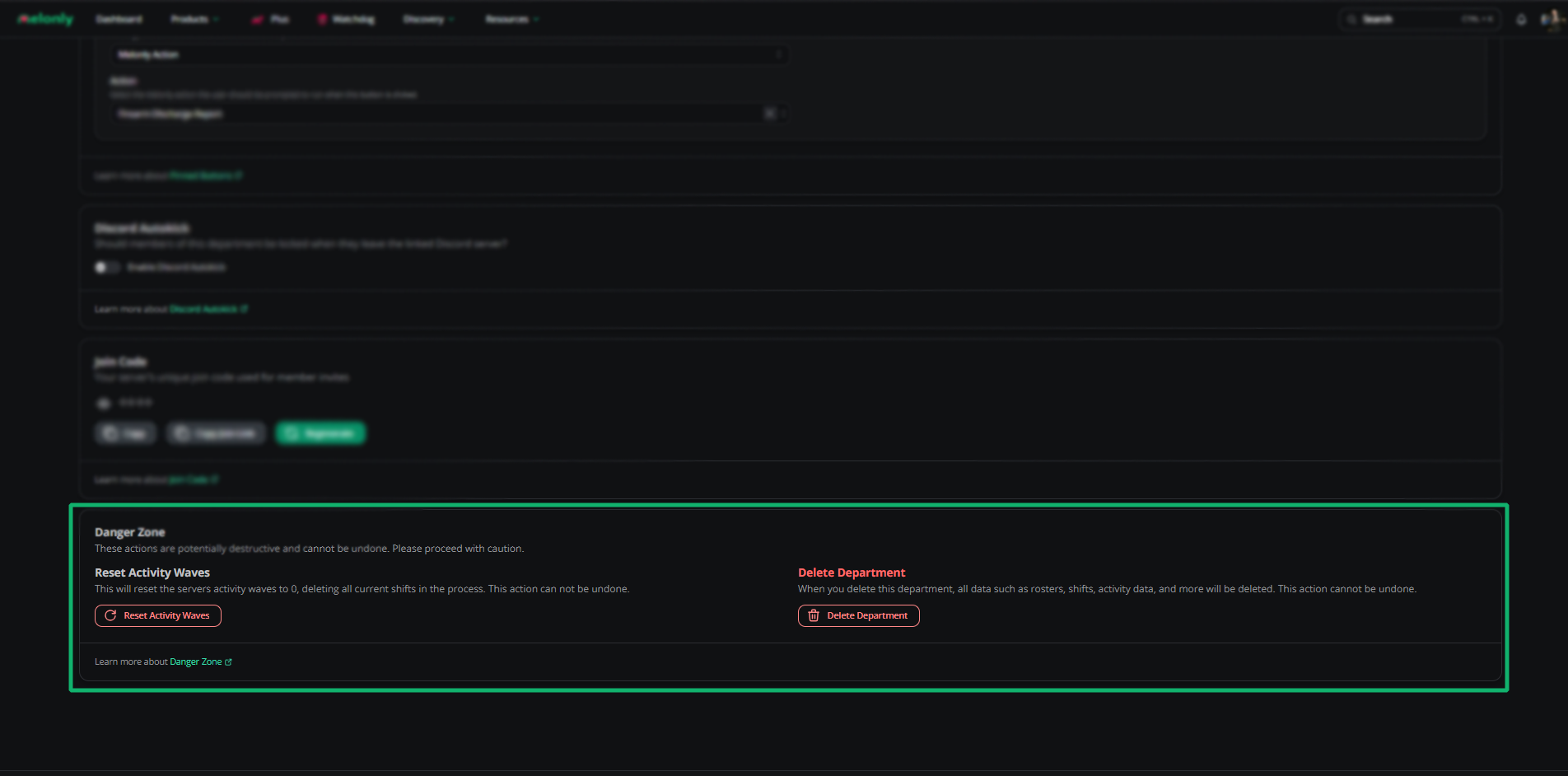Click the Melonly logo in the navbar
The width and height of the screenshot is (1568, 776).
click(x=45, y=19)
